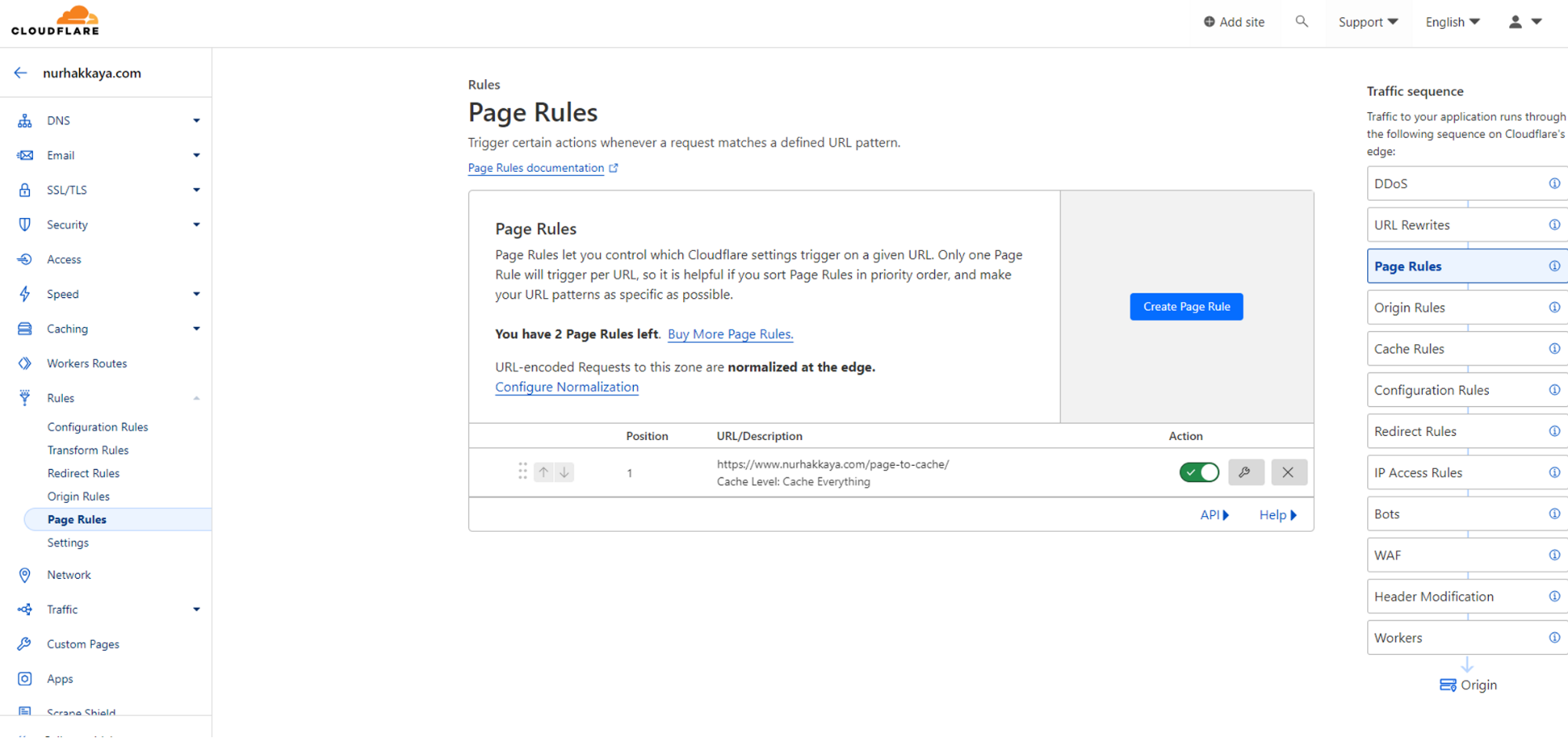Click the SSL/TLS lock icon
The height and width of the screenshot is (738, 1568).
pos(25,190)
